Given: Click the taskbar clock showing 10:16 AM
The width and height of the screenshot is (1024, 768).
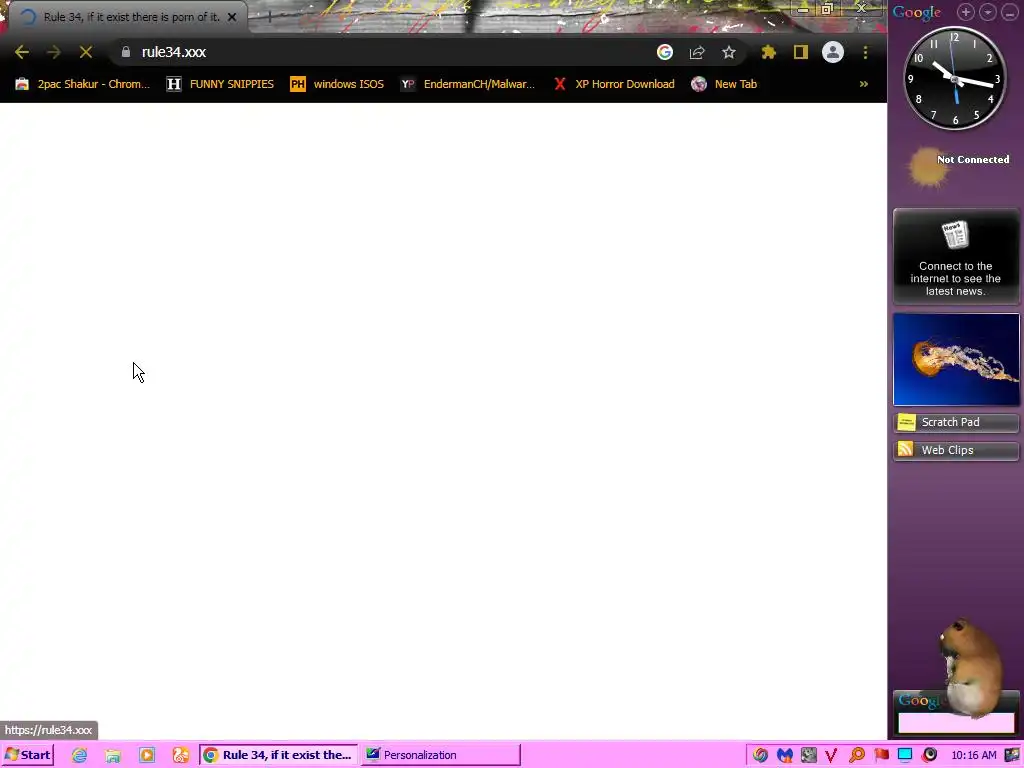Looking at the screenshot, I should (974, 755).
